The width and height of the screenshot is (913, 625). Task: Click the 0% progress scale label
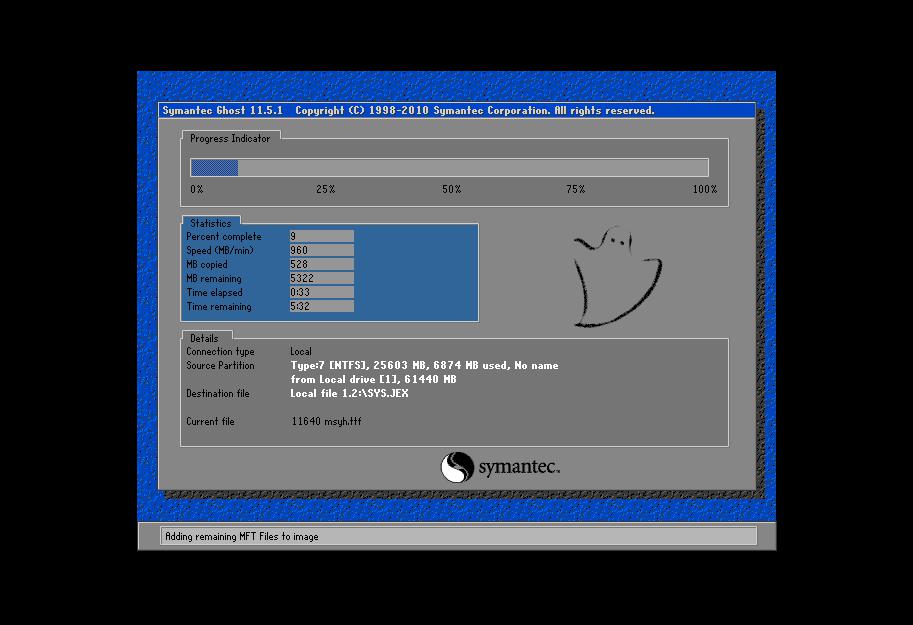(197, 189)
